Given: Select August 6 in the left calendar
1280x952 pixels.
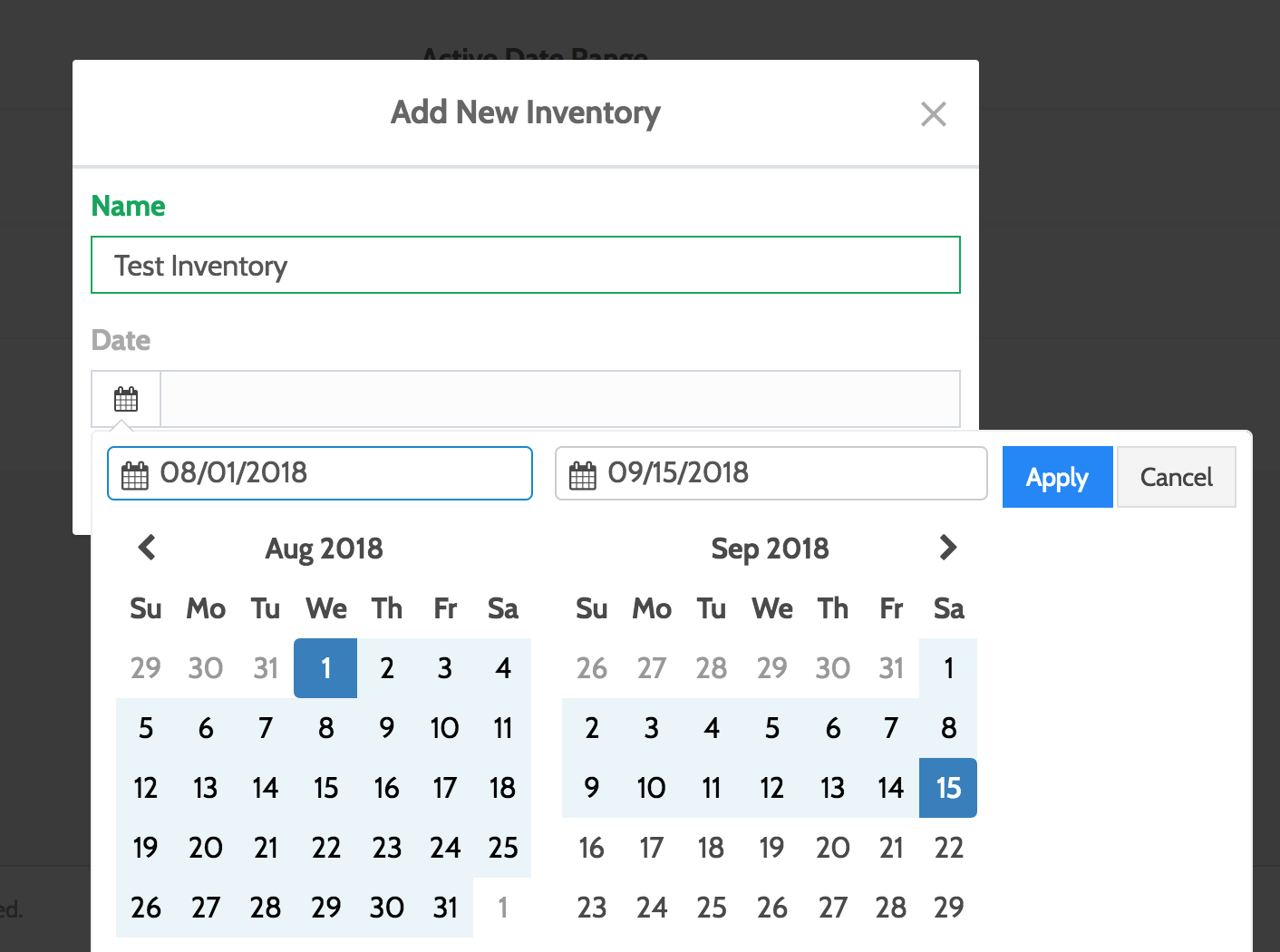Looking at the screenshot, I should click(x=206, y=728).
